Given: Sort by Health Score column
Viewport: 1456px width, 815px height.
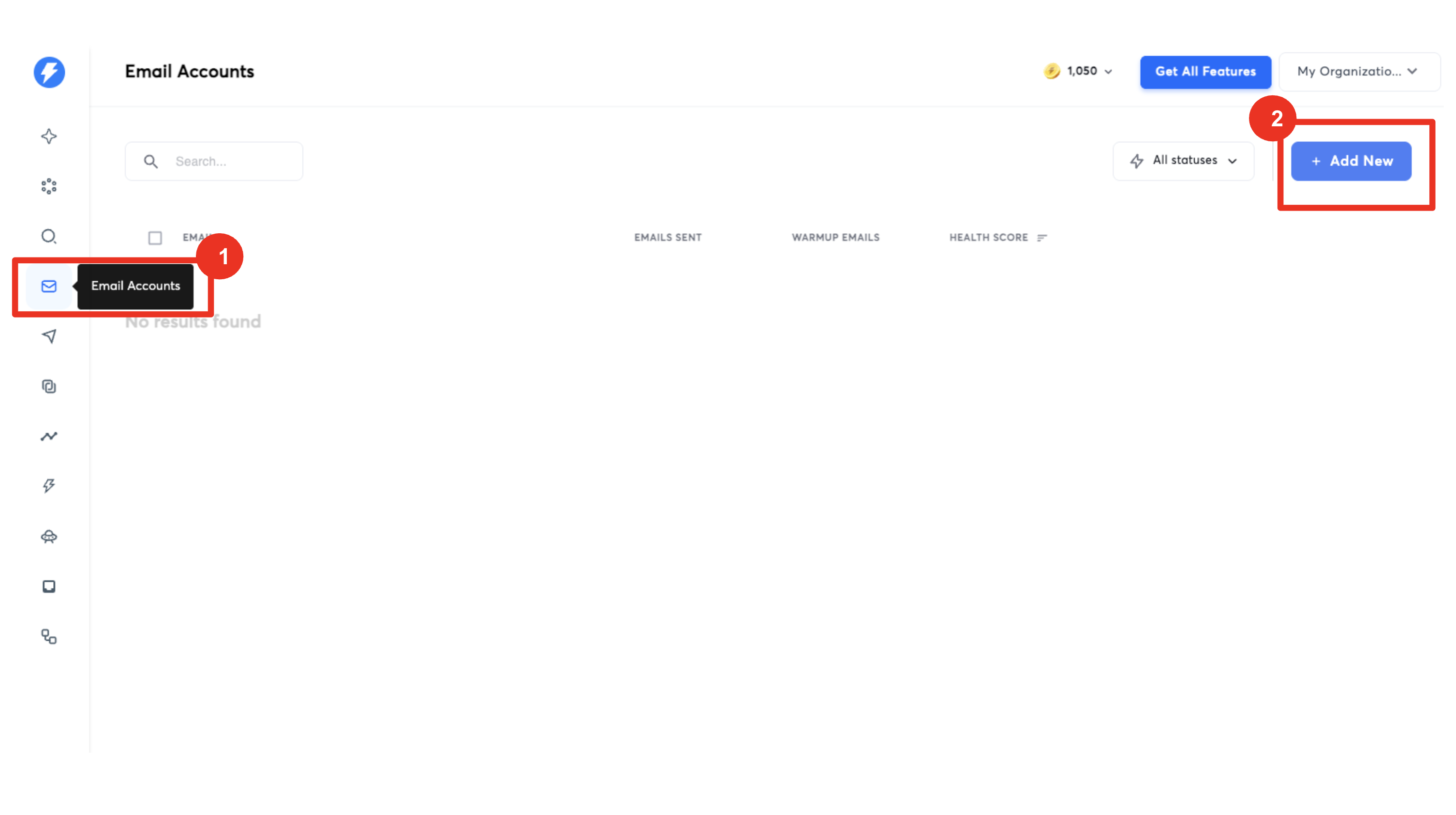Looking at the screenshot, I should tap(1043, 238).
